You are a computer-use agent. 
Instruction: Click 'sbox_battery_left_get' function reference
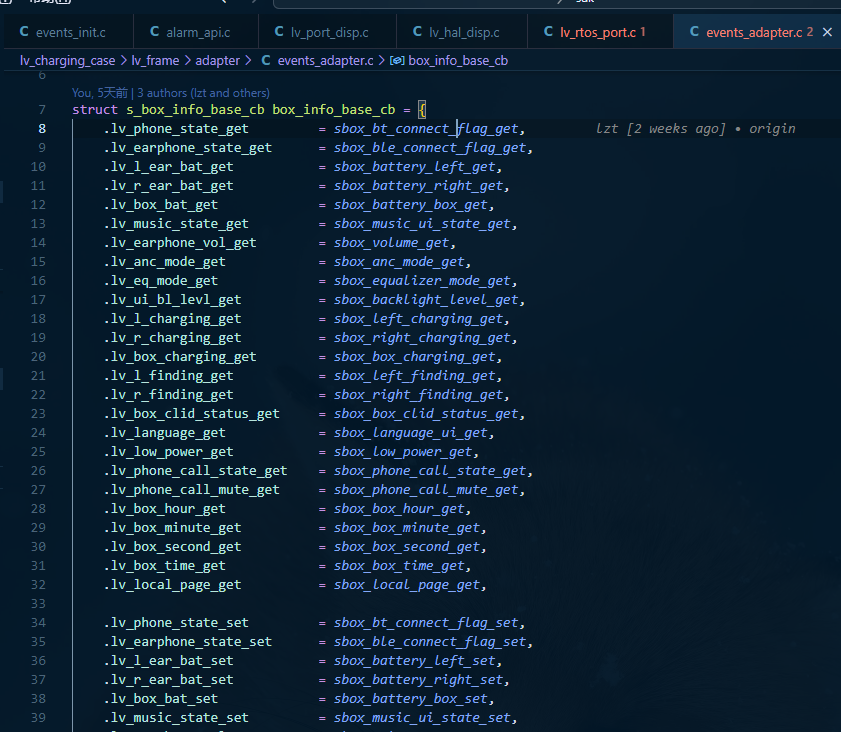[415, 167]
